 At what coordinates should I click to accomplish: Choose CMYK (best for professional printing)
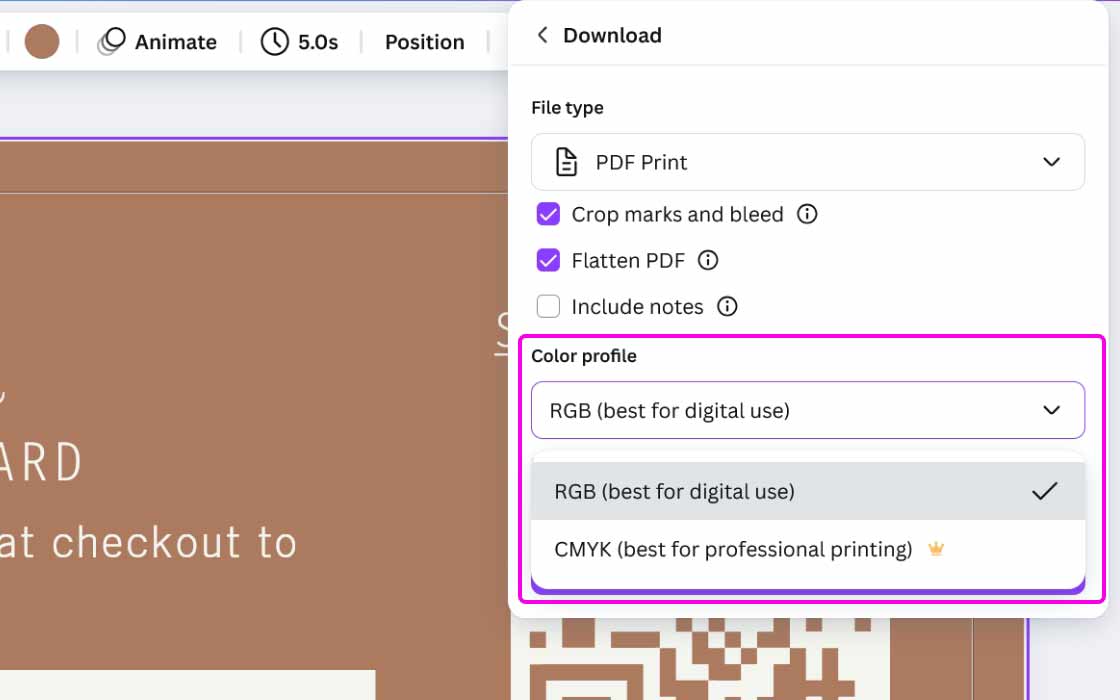point(733,549)
